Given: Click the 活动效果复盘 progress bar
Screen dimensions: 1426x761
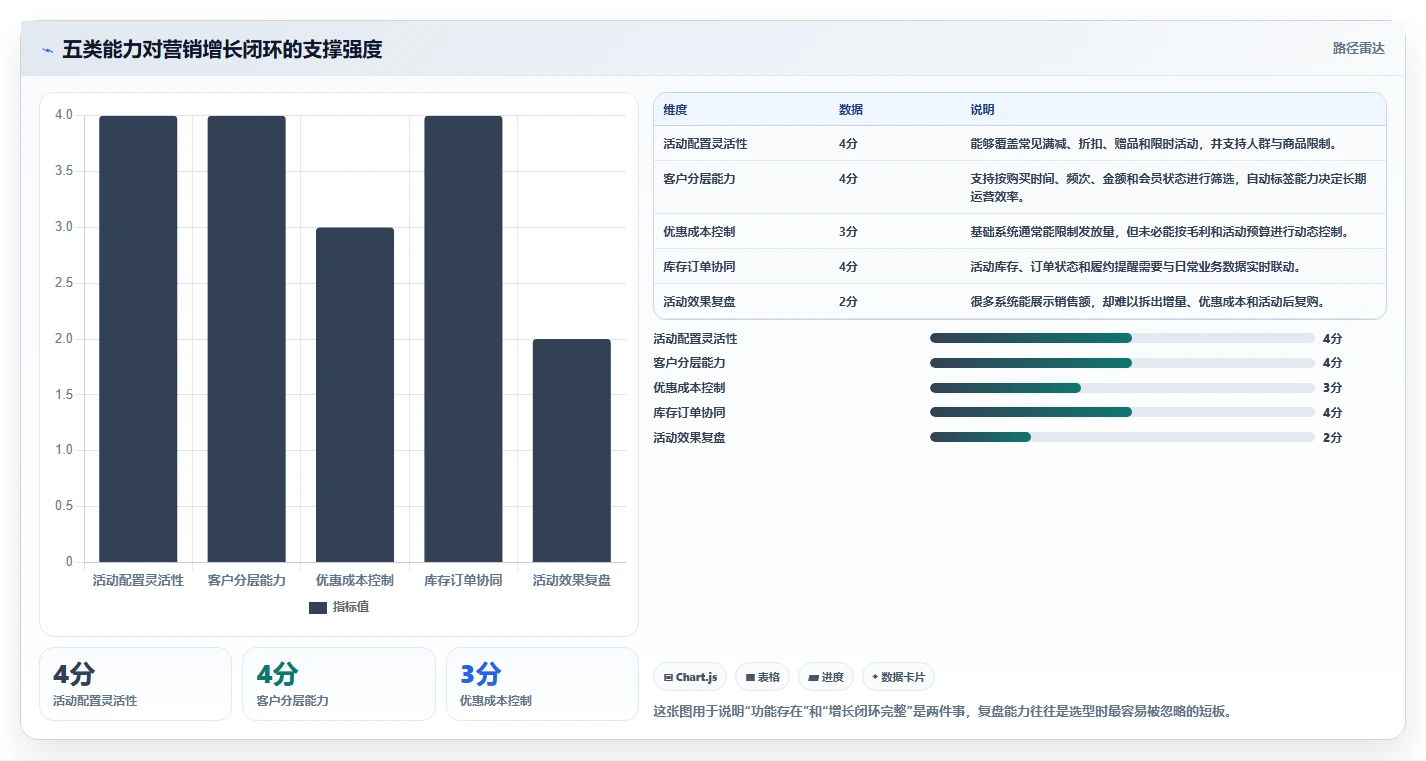Looking at the screenshot, I should coord(1122,437).
